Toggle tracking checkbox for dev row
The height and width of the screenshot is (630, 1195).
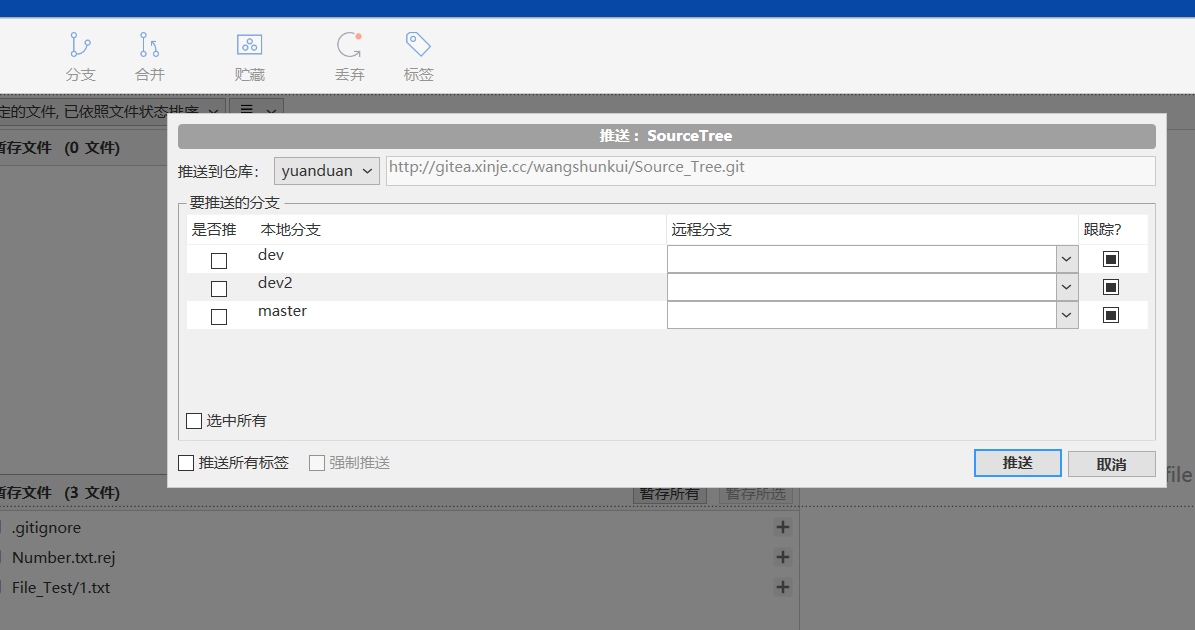1111,259
